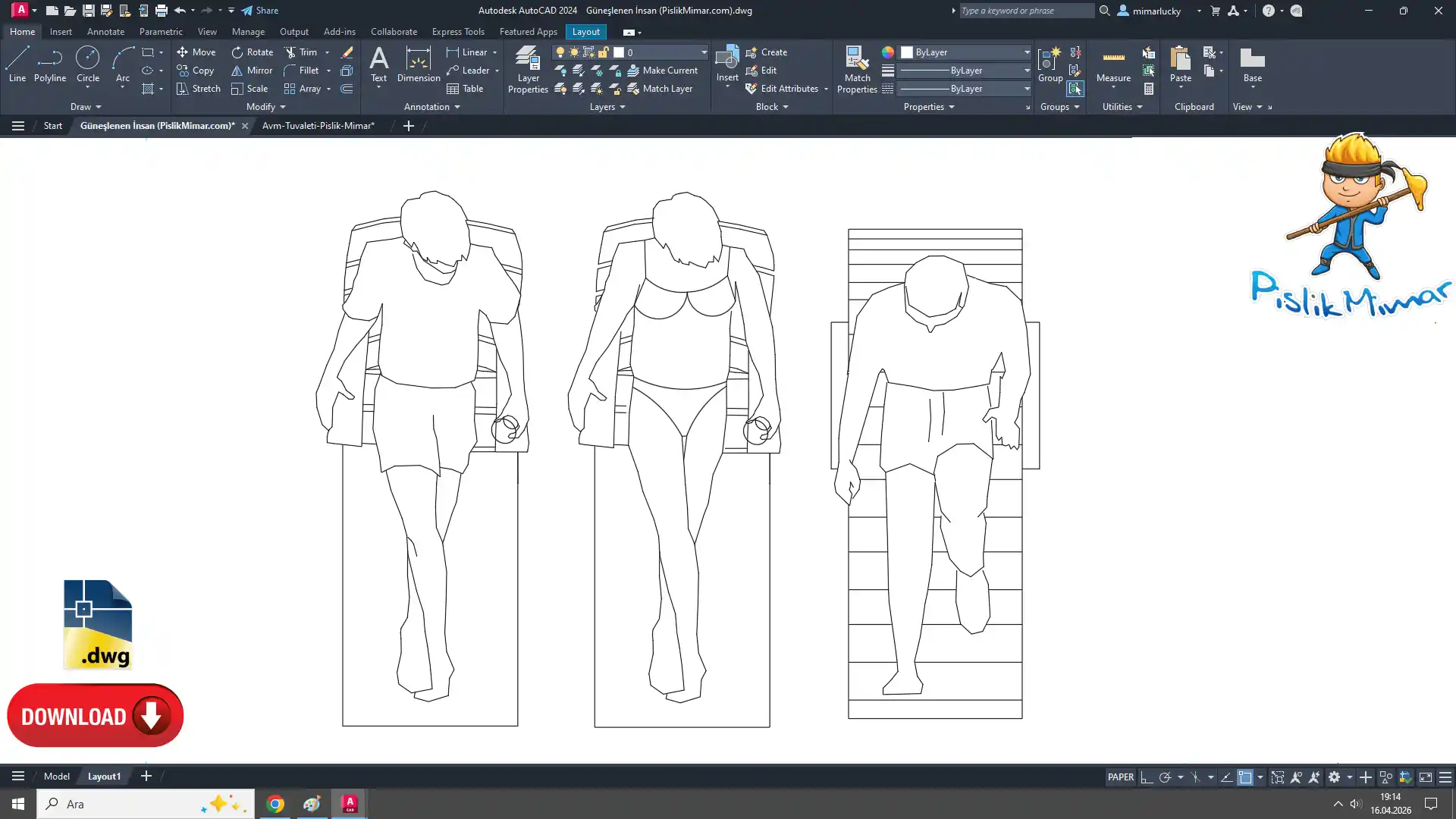Viewport: 1456px width, 819px height.
Task: Click the keyword search input field
Action: click(1025, 11)
